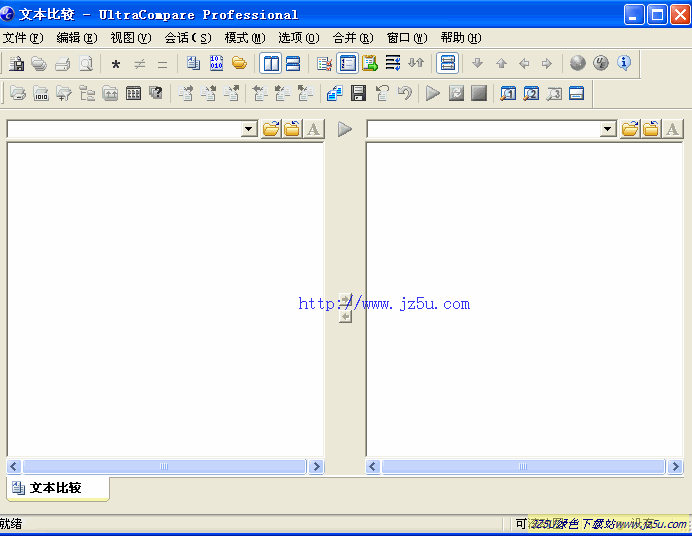Screen dimensions: 692x536
Task: Click the magnifier window 2 icon
Action: 531,94
